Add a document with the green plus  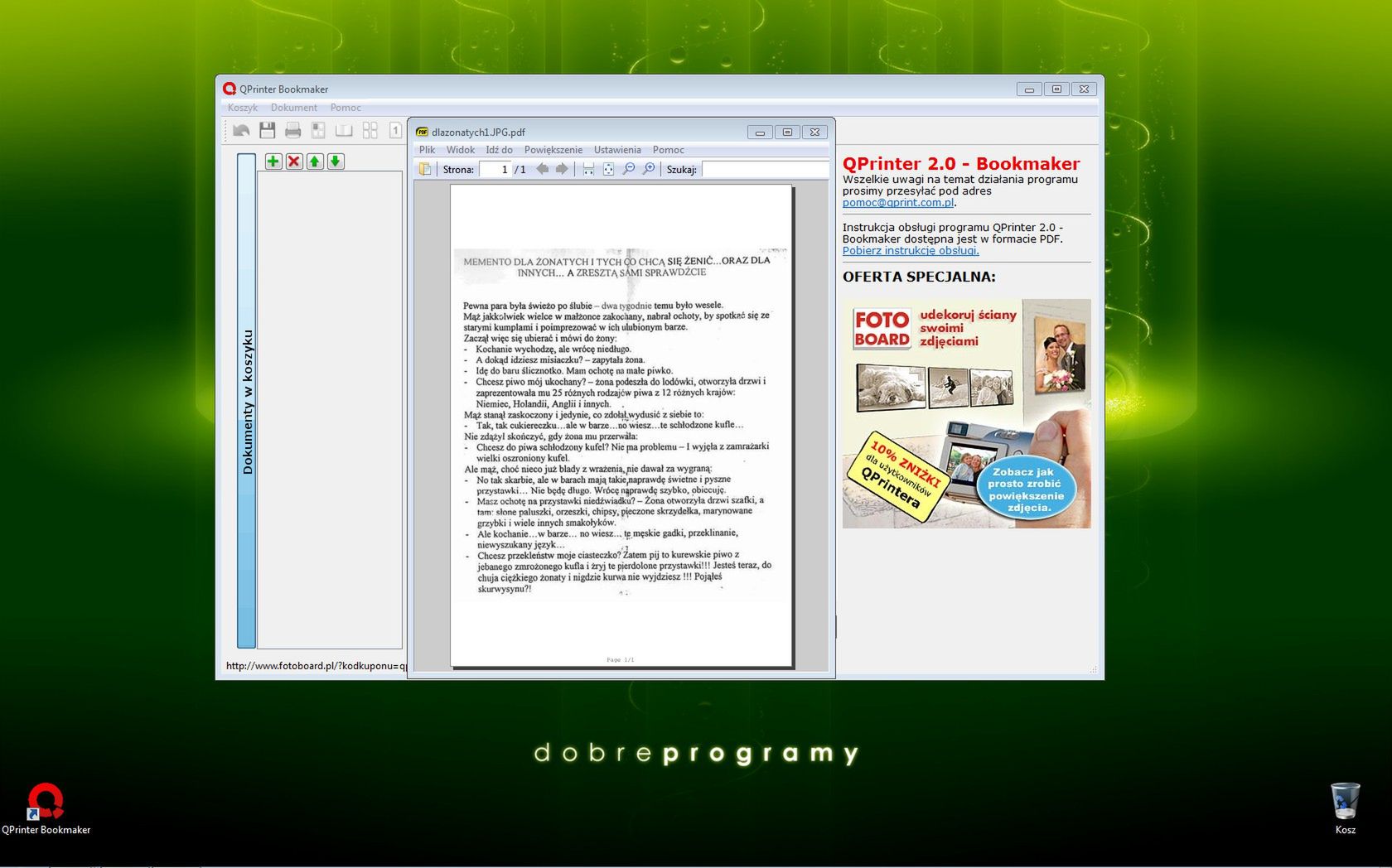point(273,161)
